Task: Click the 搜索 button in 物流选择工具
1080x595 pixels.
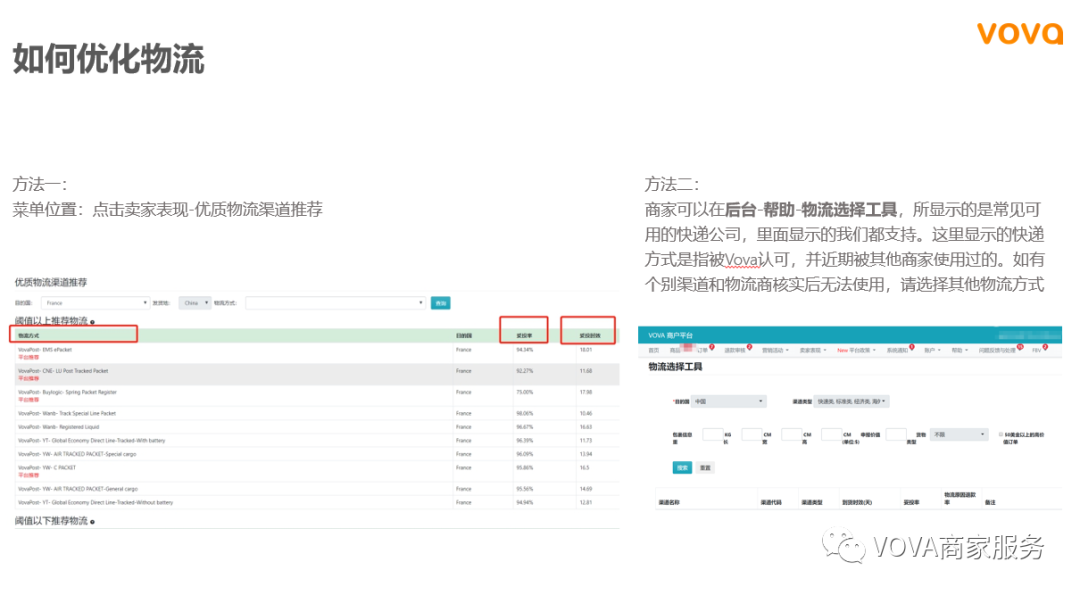Action: click(x=683, y=467)
